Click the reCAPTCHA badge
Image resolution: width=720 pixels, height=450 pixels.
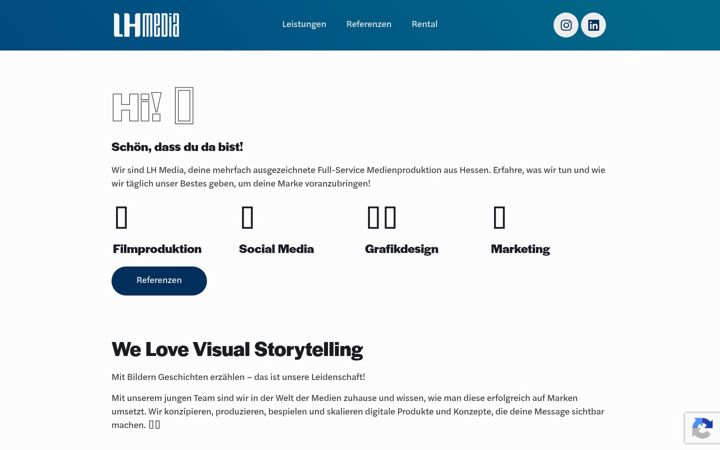pyautogui.click(x=702, y=428)
